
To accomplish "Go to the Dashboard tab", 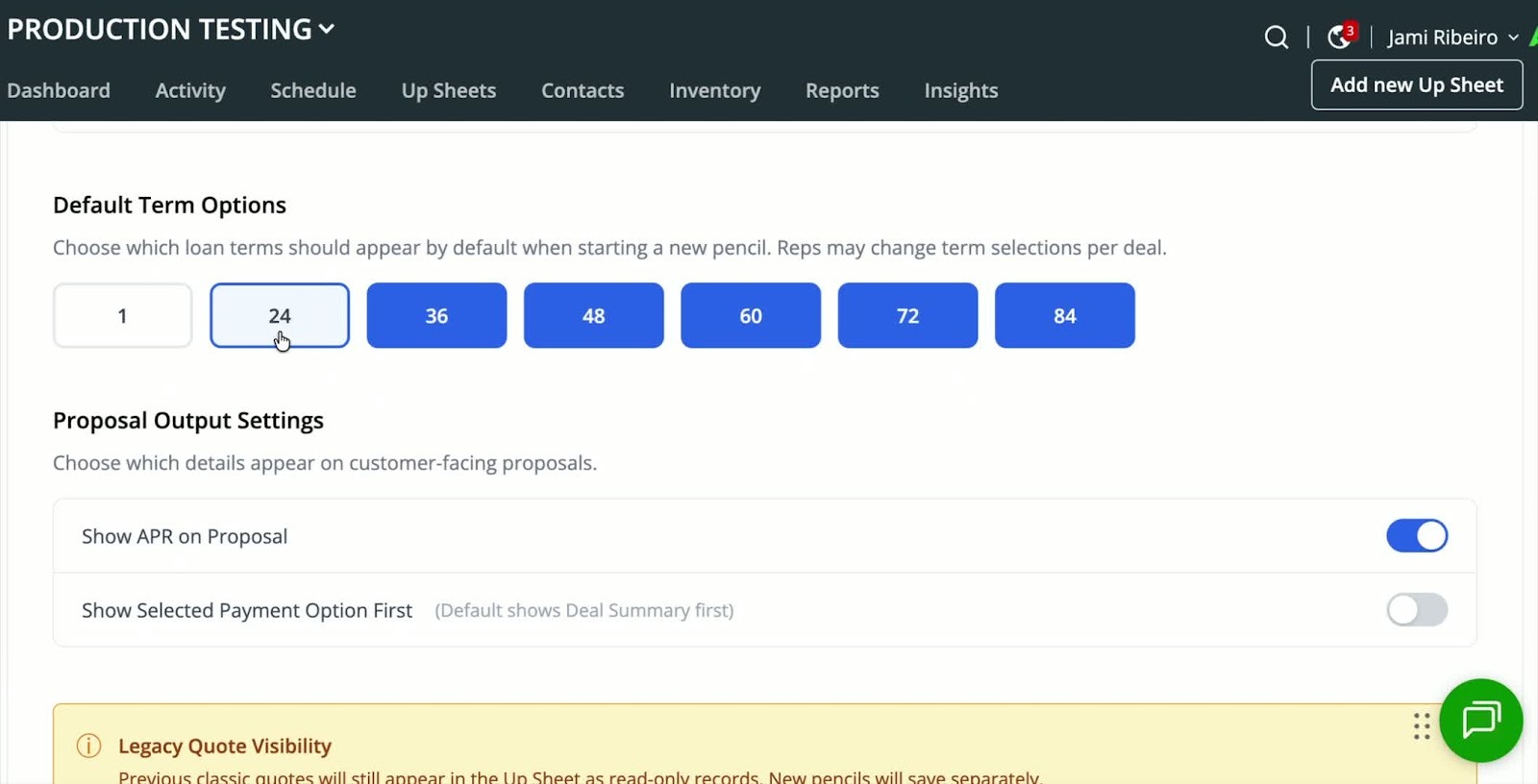I will (x=59, y=90).
